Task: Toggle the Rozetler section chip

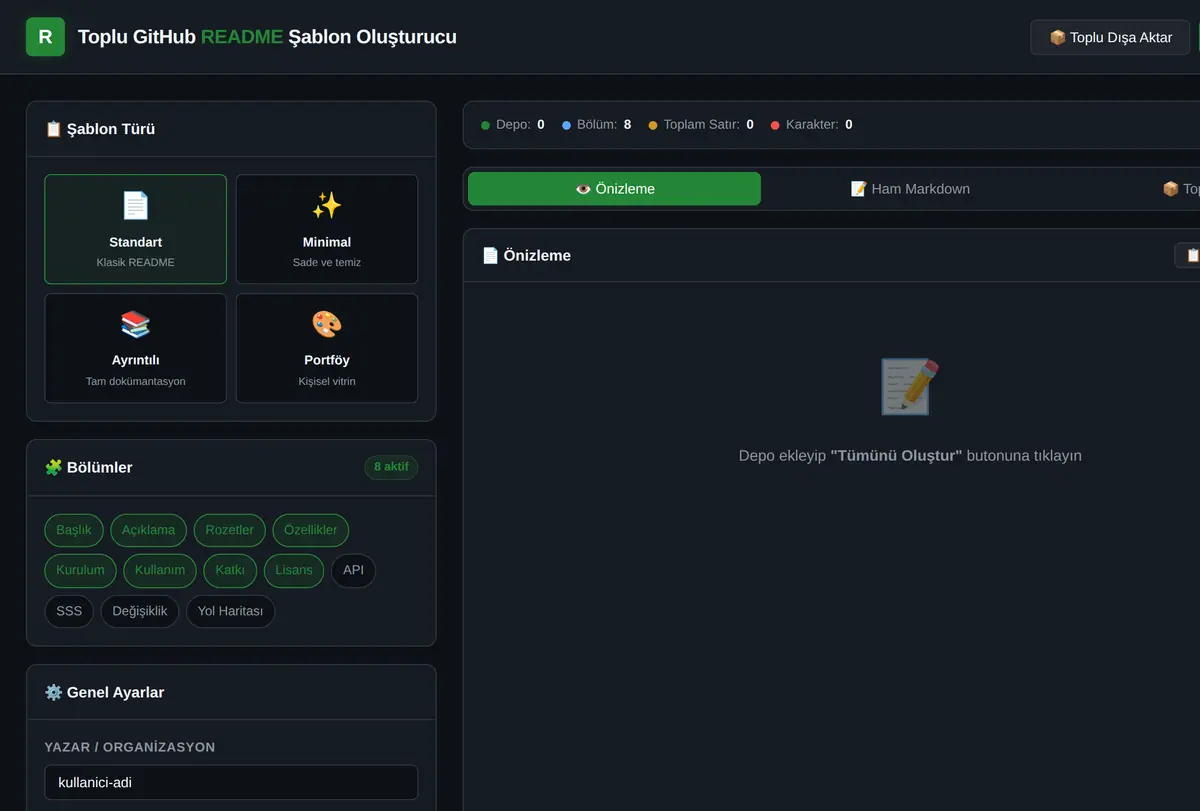Action: click(230, 530)
